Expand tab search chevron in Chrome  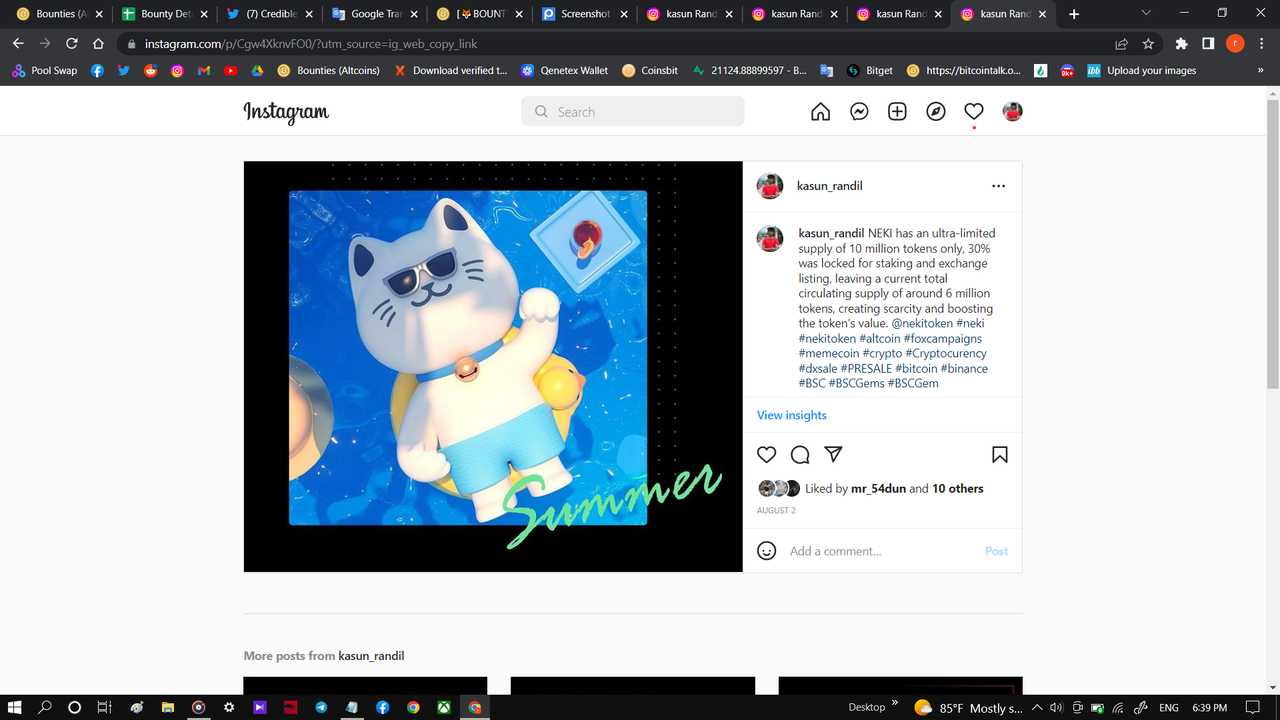click(x=1146, y=13)
